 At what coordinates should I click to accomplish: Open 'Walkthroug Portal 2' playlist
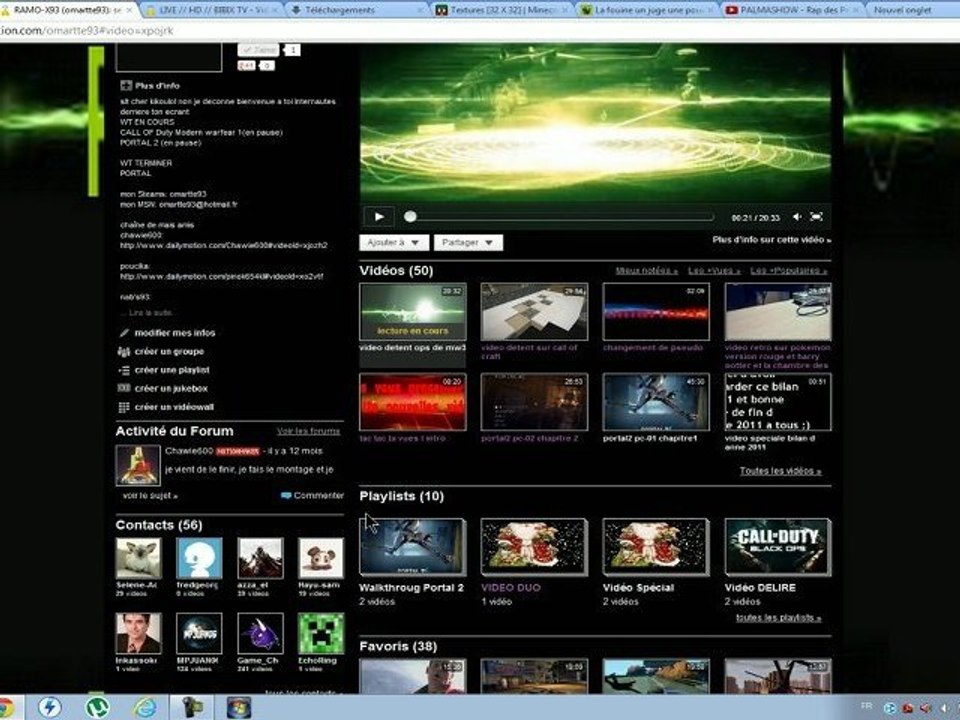(x=413, y=547)
